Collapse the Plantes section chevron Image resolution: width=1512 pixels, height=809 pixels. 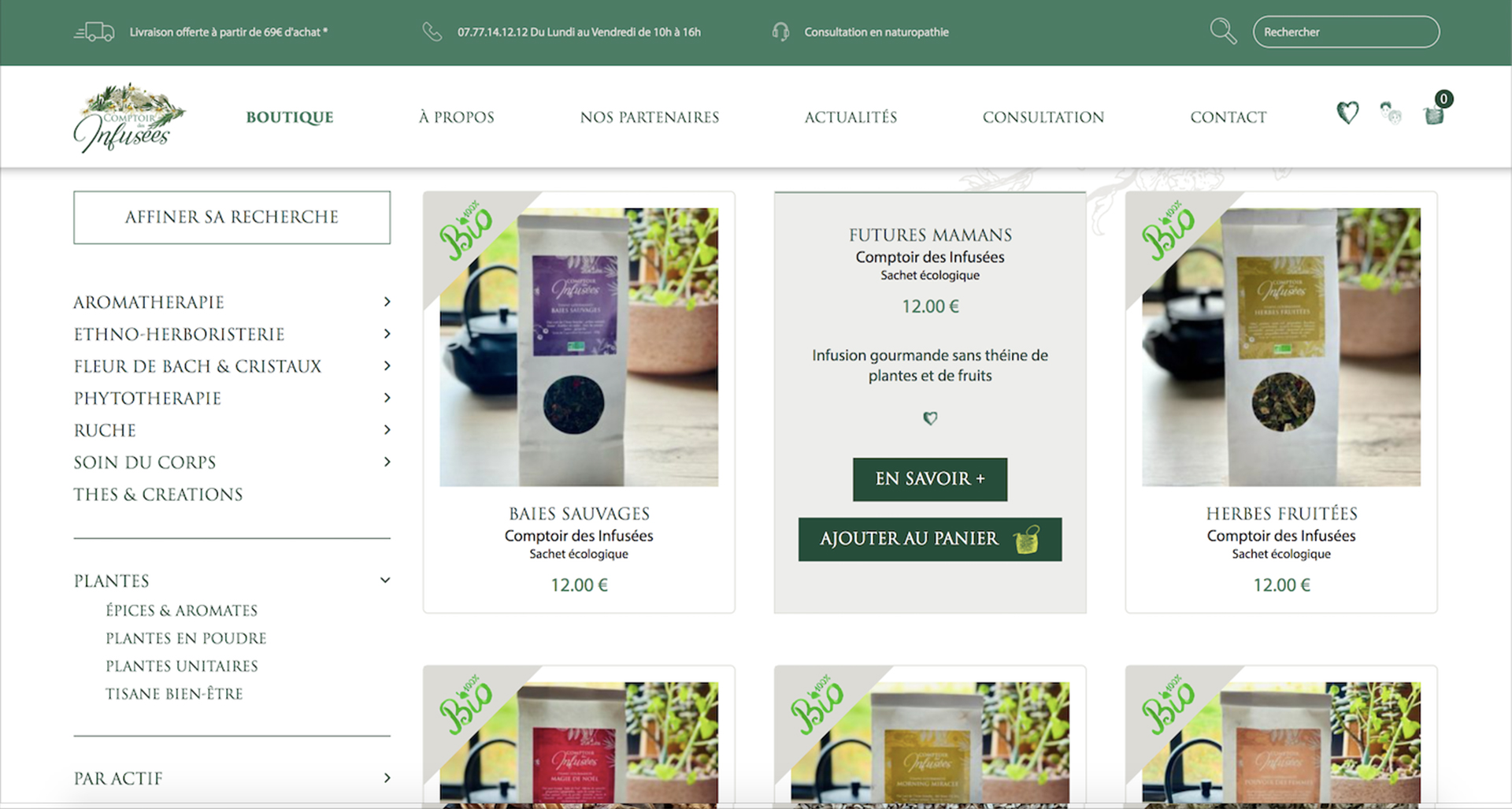[x=385, y=581]
